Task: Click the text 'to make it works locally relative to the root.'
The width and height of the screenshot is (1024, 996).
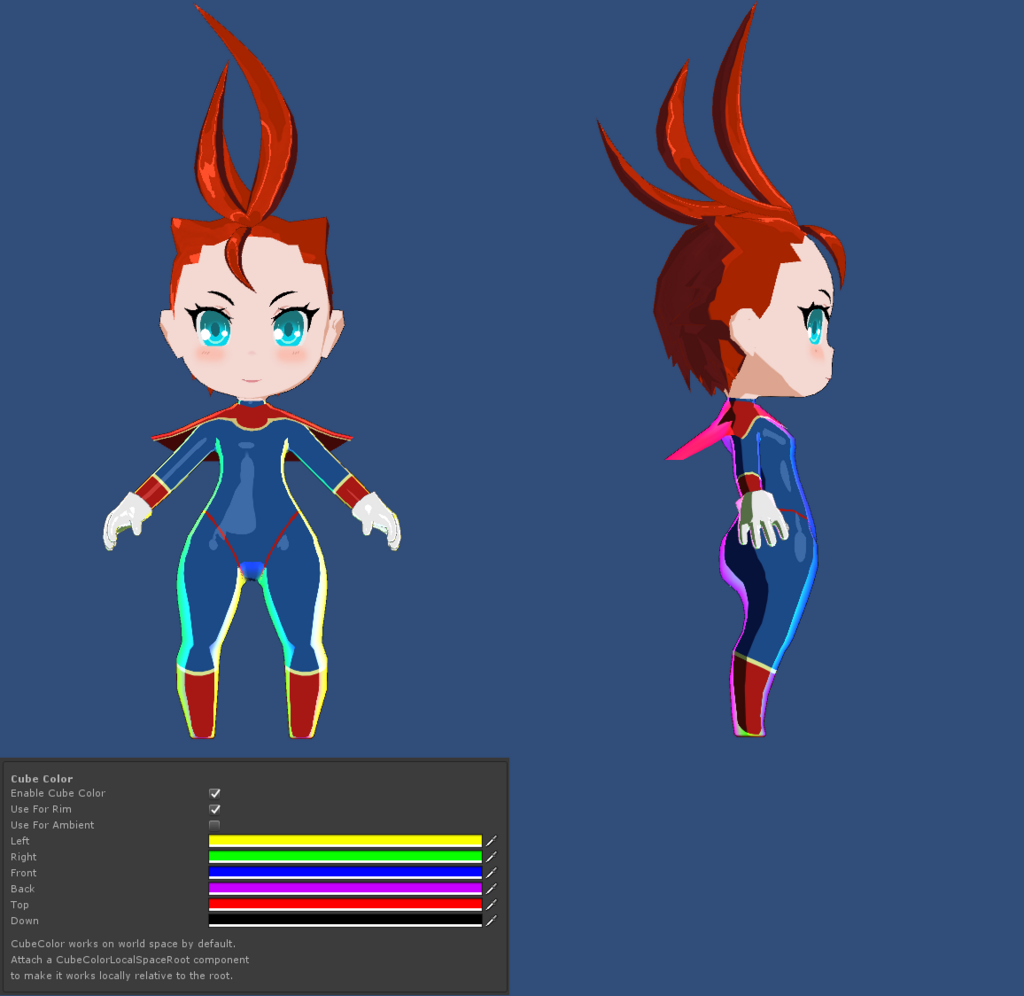Action: [121, 976]
